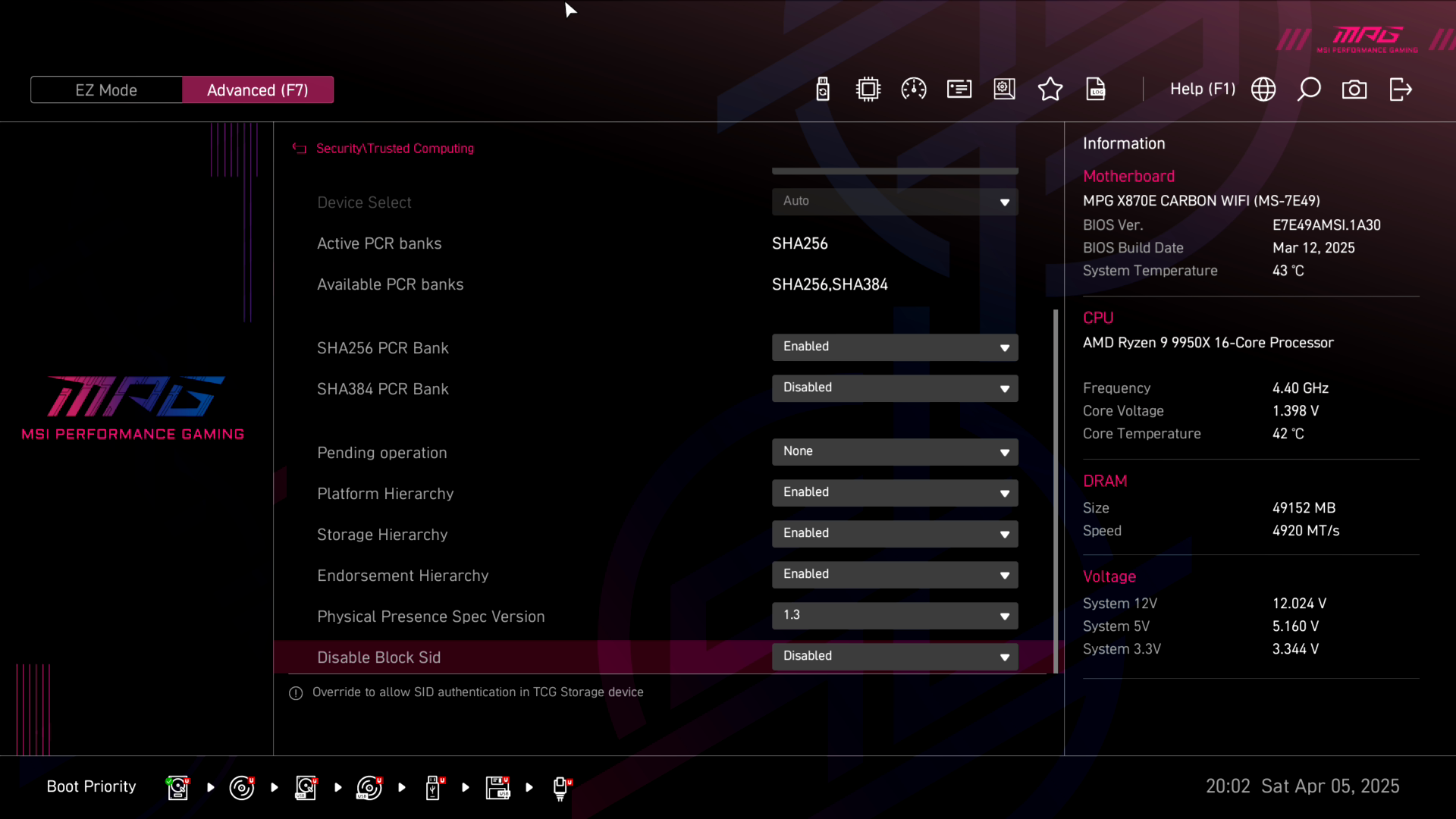The height and width of the screenshot is (819, 1456).
Task: Click Help (F1) button
Action: [x=1202, y=89]
